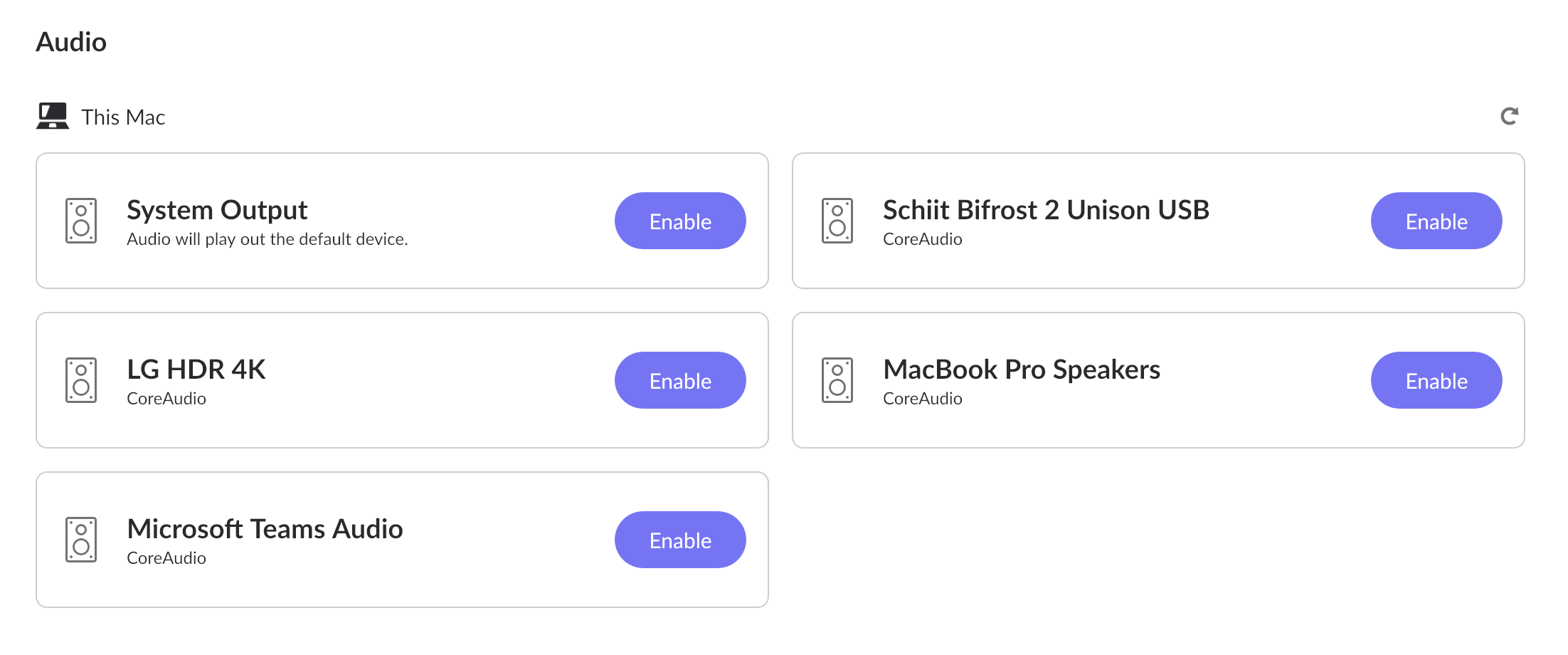Select the System Output title text
Image resolution: width=1568 pixels, height=655 pixels.
tap(217, 210)
